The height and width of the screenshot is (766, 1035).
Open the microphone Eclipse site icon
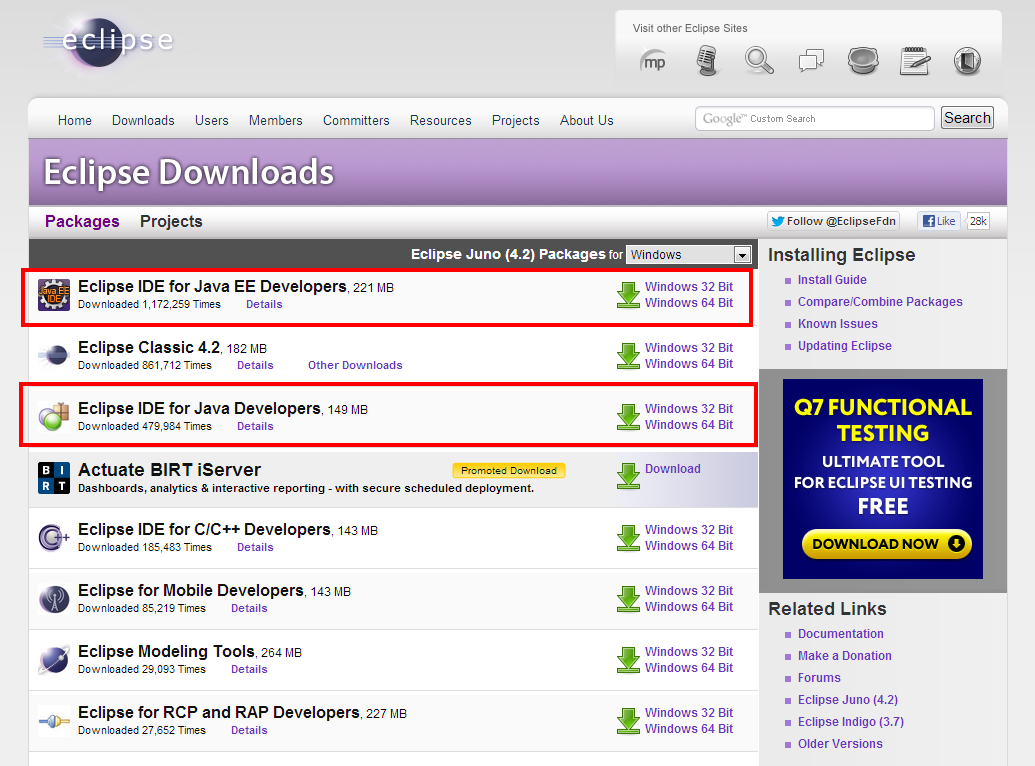coord(707,61)
